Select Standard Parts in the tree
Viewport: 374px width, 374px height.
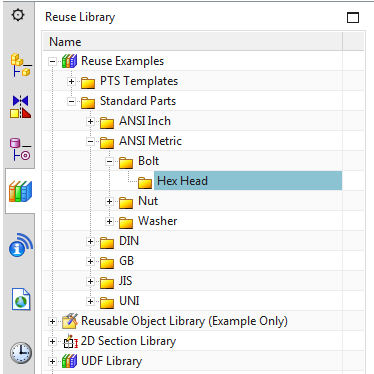(138, 101)
